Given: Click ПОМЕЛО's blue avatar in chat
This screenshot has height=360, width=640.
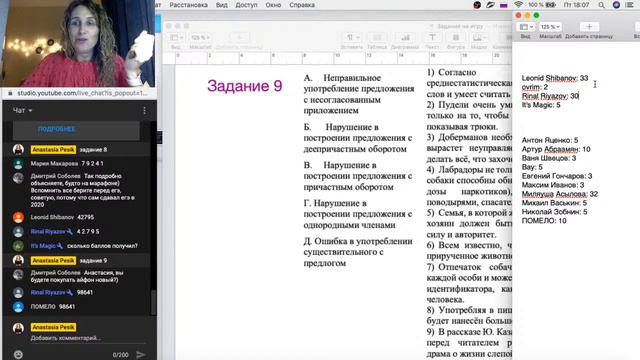Looking at the screenshot, I should pyautogui.click(x=18, y=307).
